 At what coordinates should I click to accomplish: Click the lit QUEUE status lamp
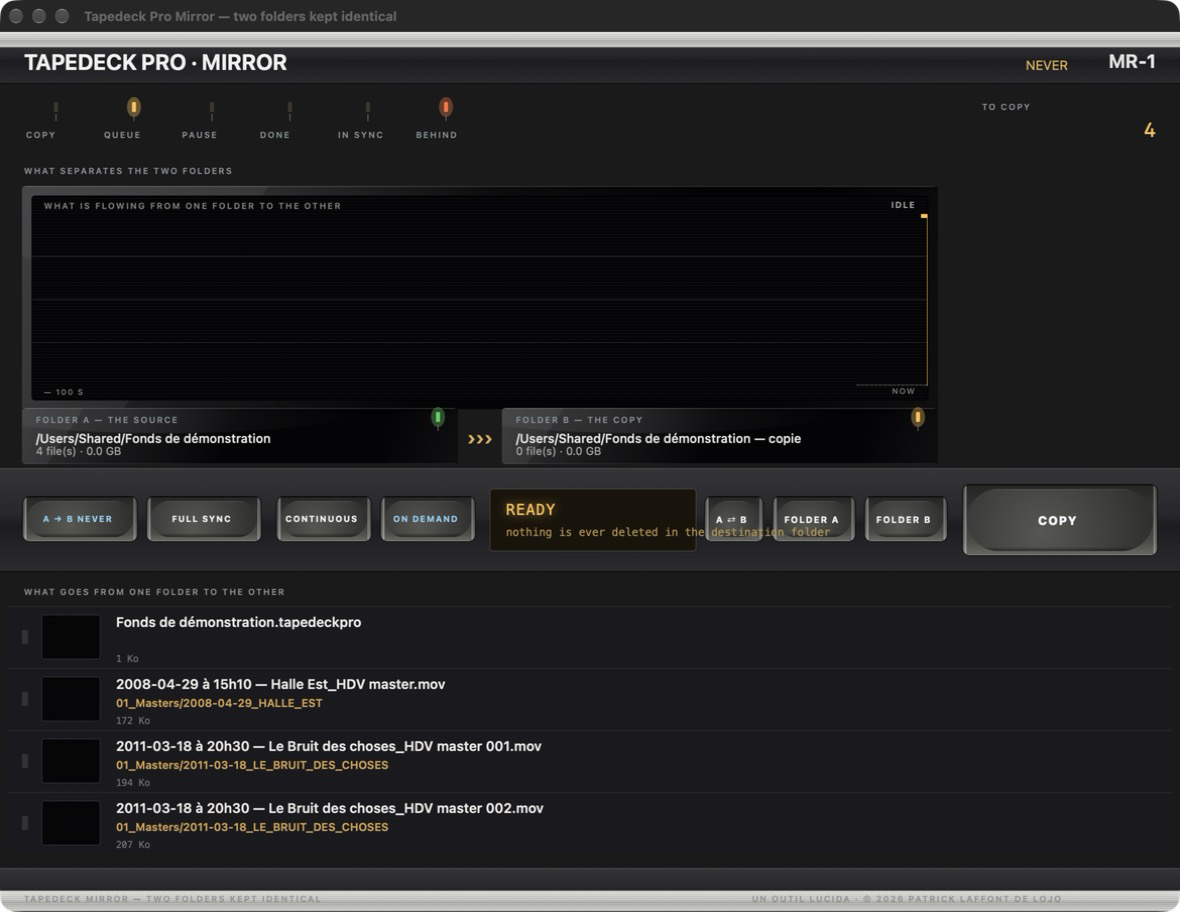[133, 108]
